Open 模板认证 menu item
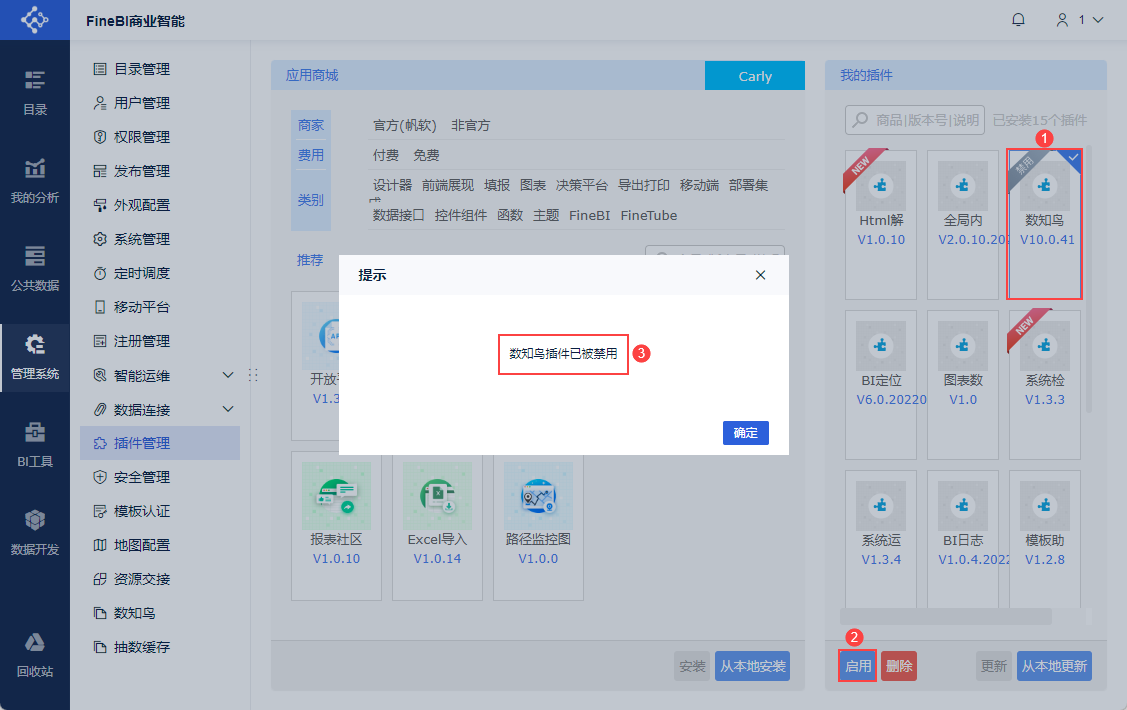The image size is (1127, 710). tap(160, 511)
